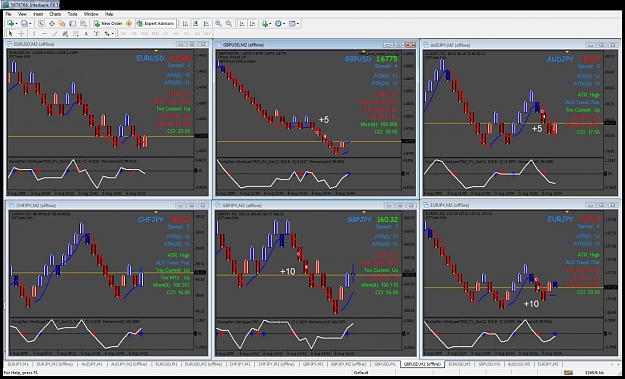
Task: Set timeframe to H1
Action: click(166, 33)
